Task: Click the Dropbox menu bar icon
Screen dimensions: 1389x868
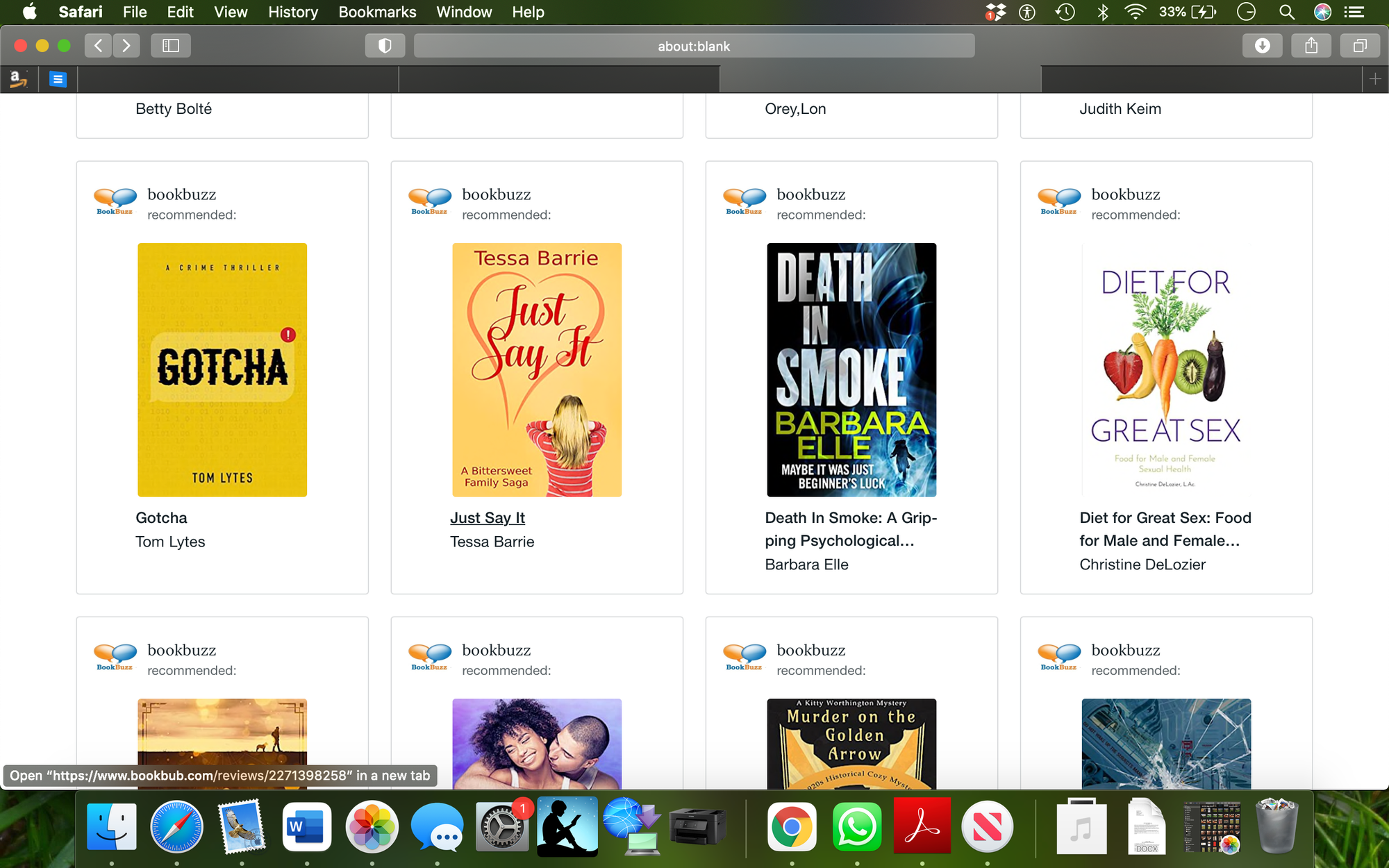Action: (x=996, y=12)
